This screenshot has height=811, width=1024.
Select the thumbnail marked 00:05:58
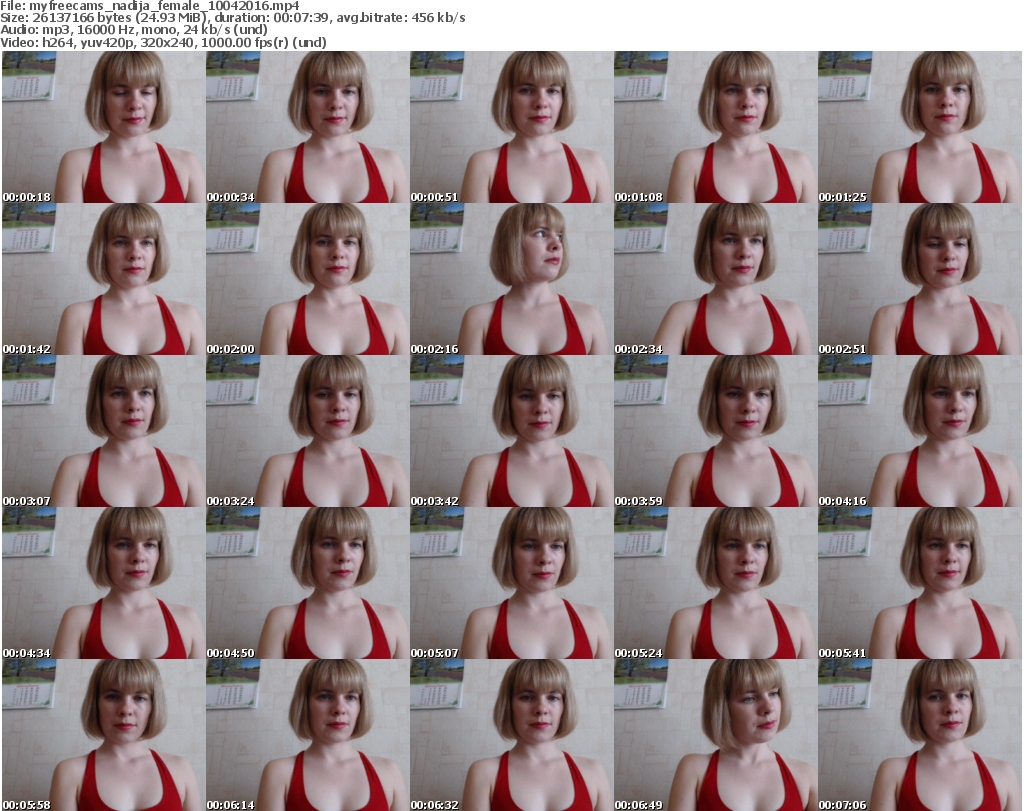[x=103, y=734]
